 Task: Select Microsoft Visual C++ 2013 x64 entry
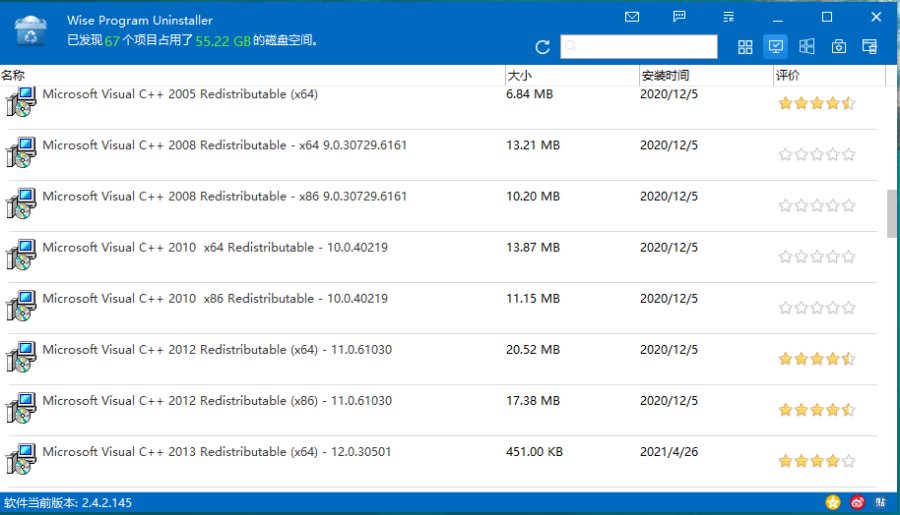[x=216, y=452]
